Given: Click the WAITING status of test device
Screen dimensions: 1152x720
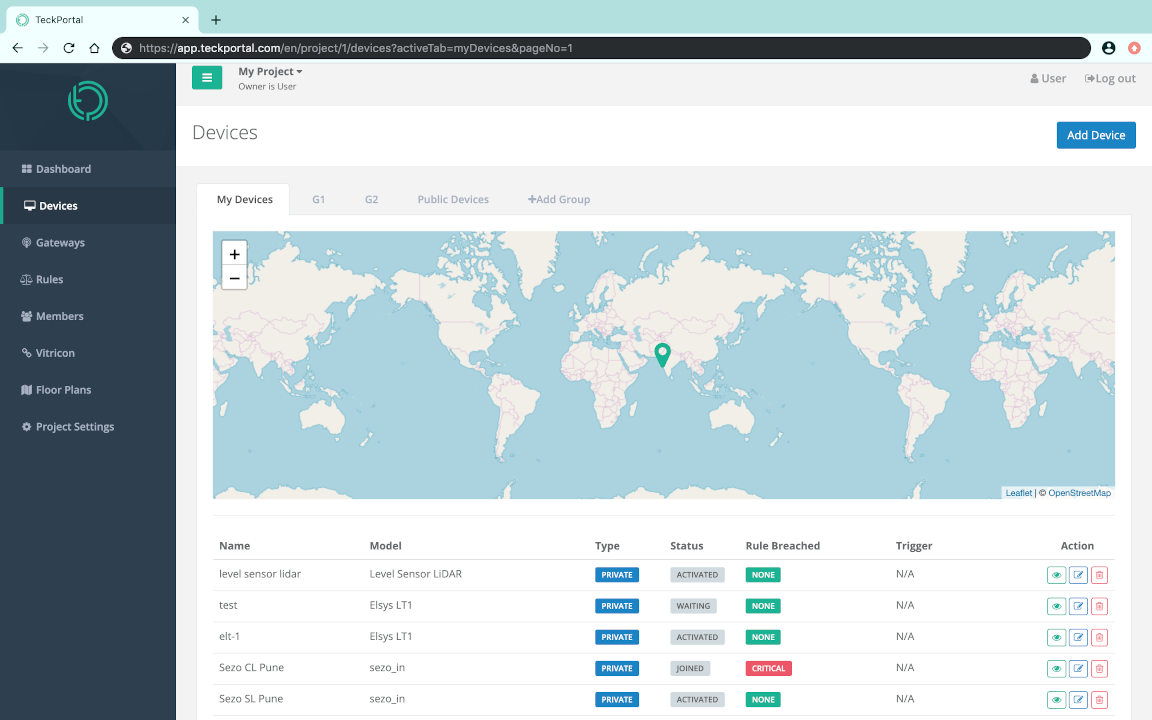Looking at the screenshot, I should pos(693,606).
